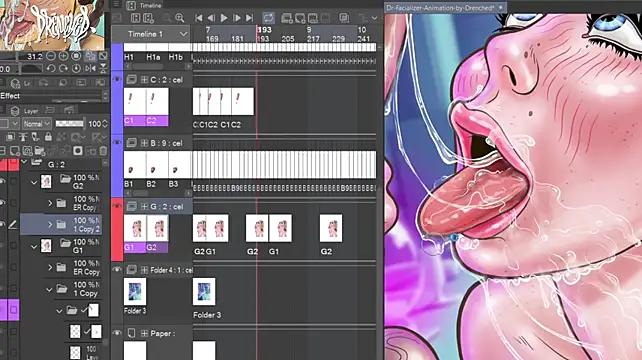
Task: Click the rotate left icon in the navigator
Action: pyautogui.click(x=51, y=68)
